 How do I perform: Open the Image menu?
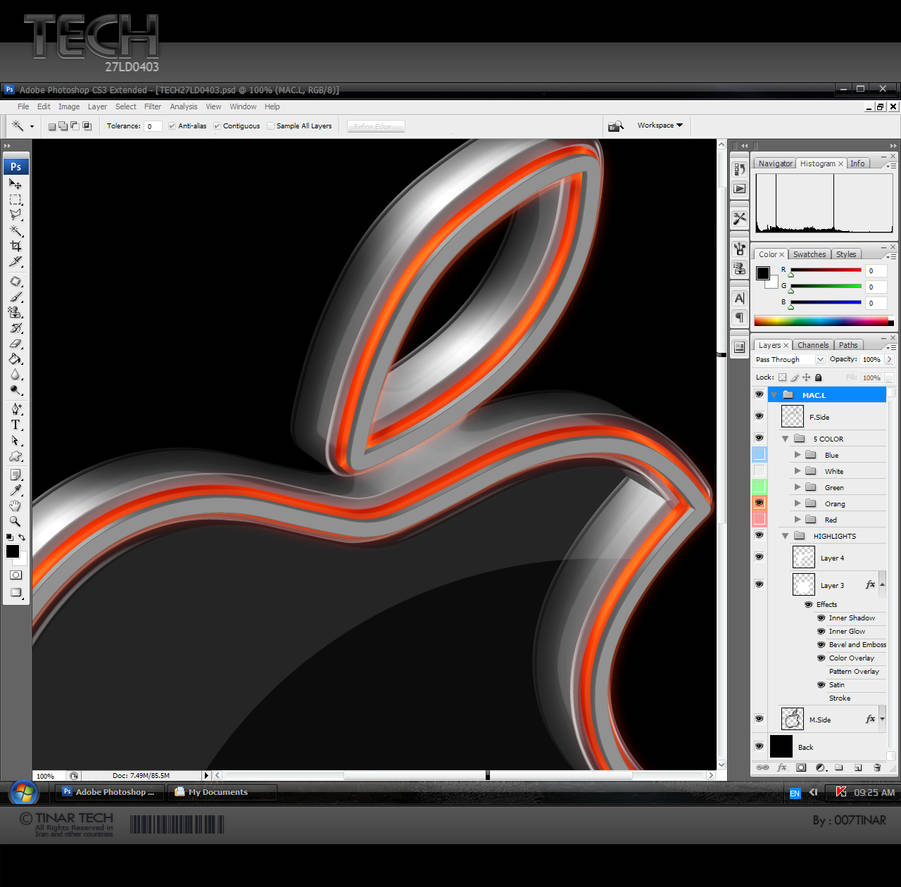coord(69,107)
